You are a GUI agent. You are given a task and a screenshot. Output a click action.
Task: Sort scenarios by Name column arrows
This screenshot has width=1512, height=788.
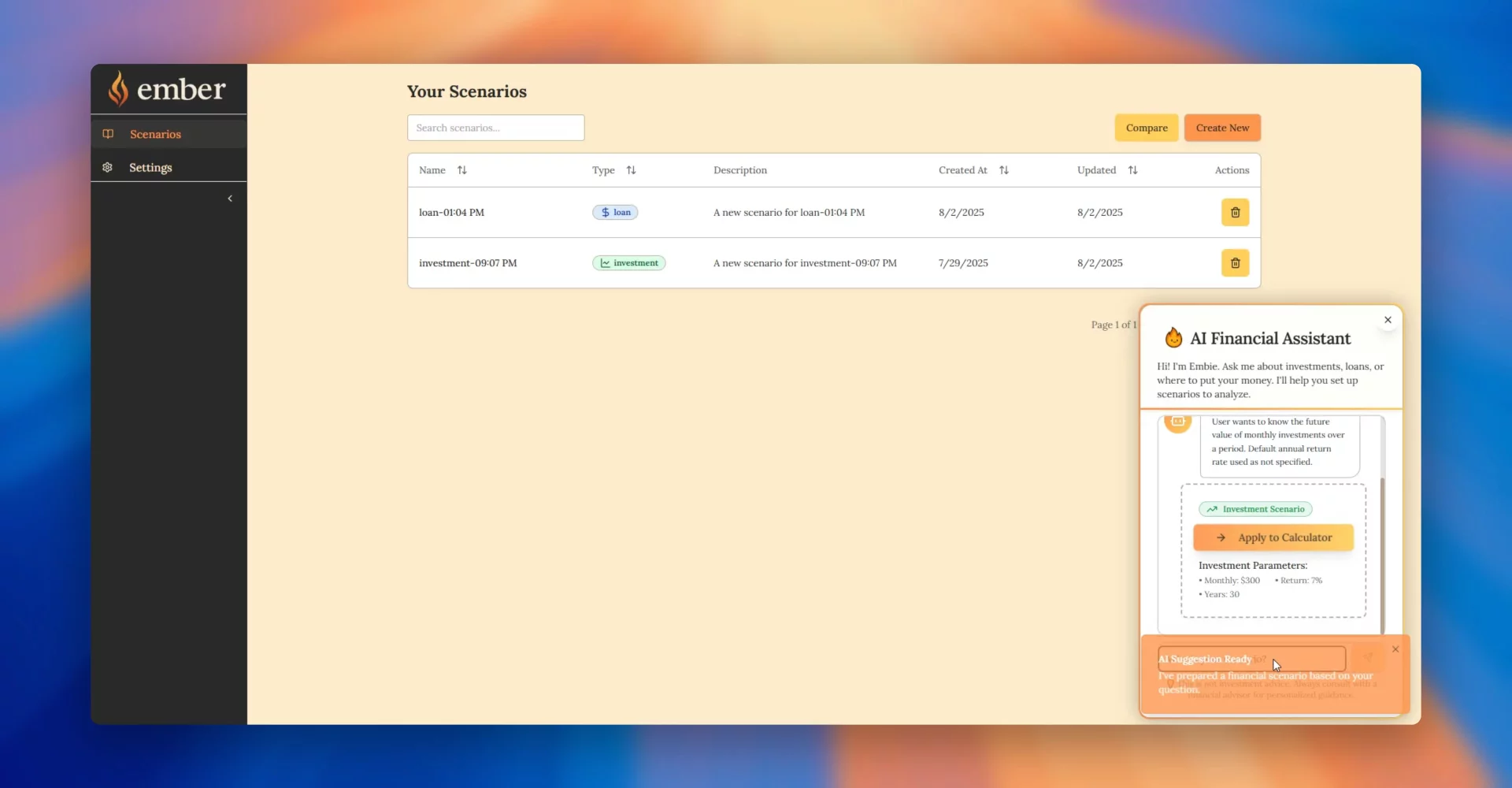[x=462, y=170]
